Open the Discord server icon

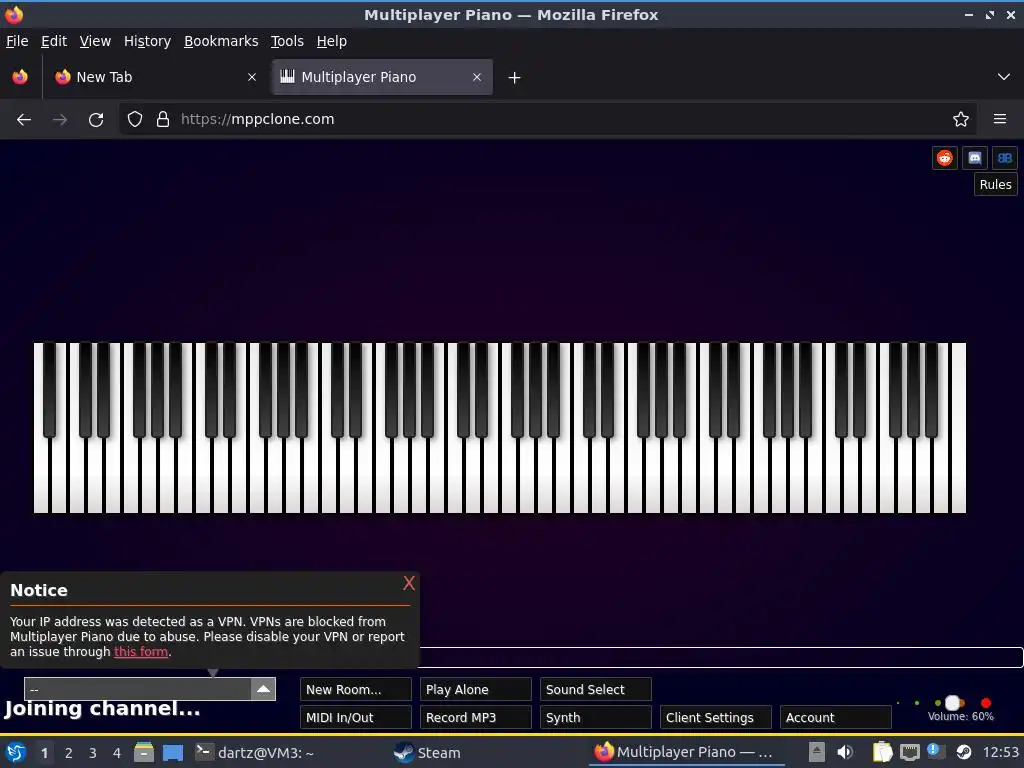click(x=974, y=158)
